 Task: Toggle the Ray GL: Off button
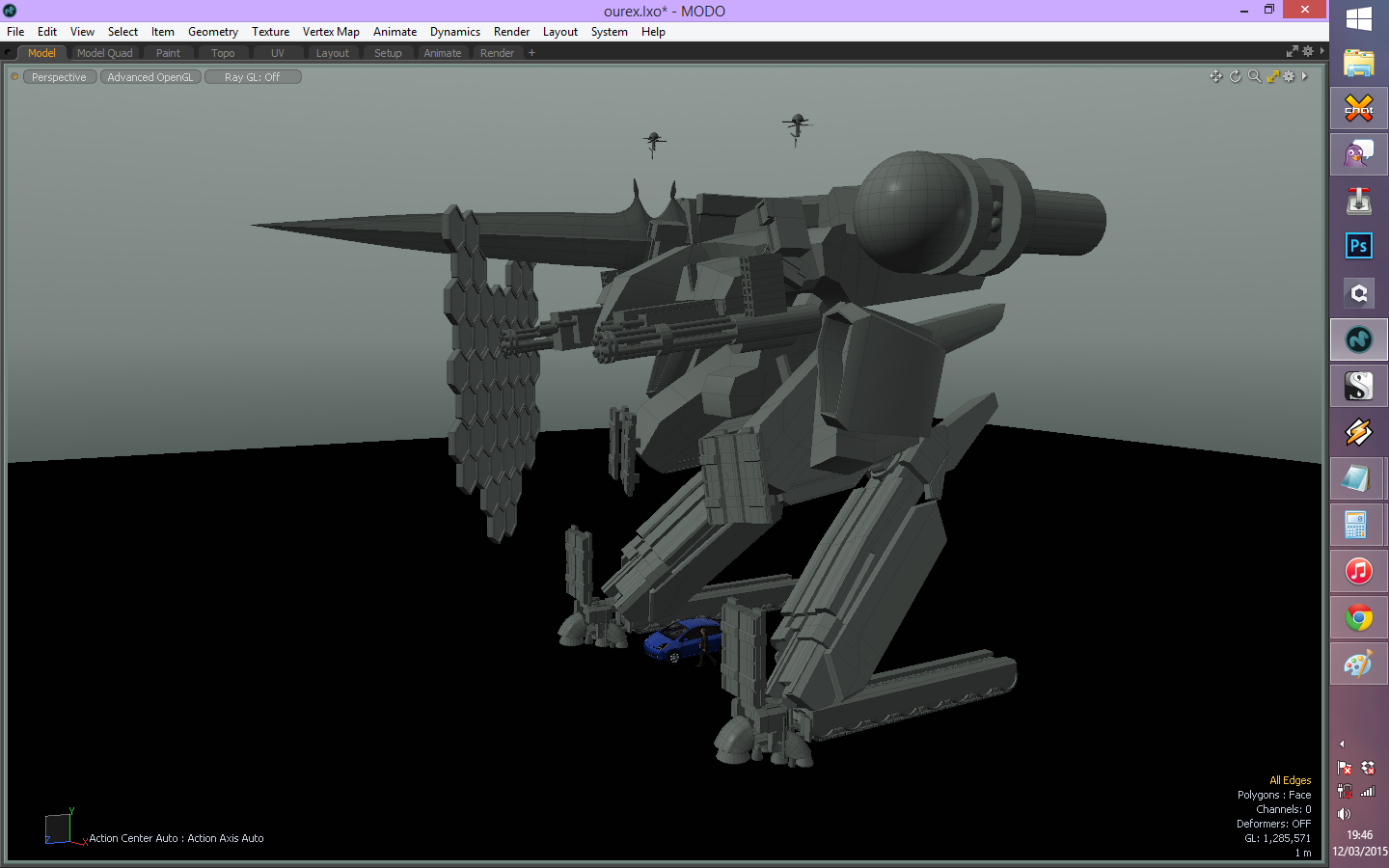253,77
